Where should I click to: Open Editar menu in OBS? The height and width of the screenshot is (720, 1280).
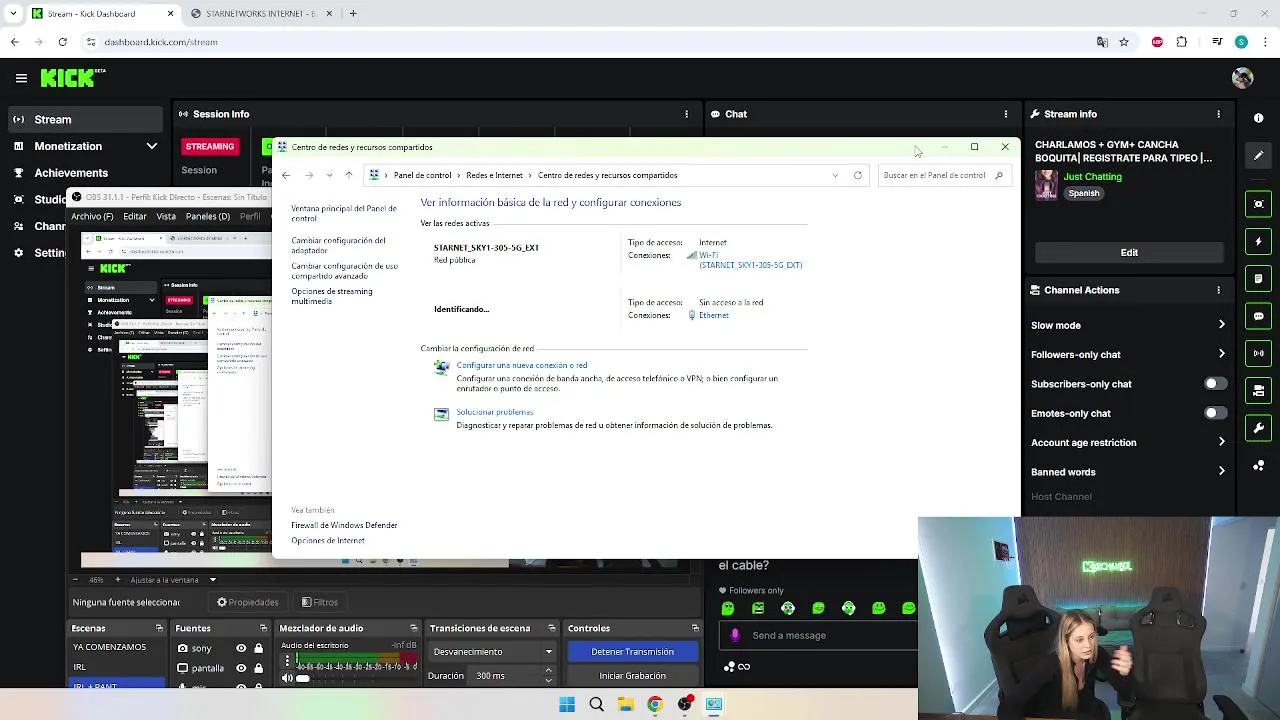(x=135, y=216)
